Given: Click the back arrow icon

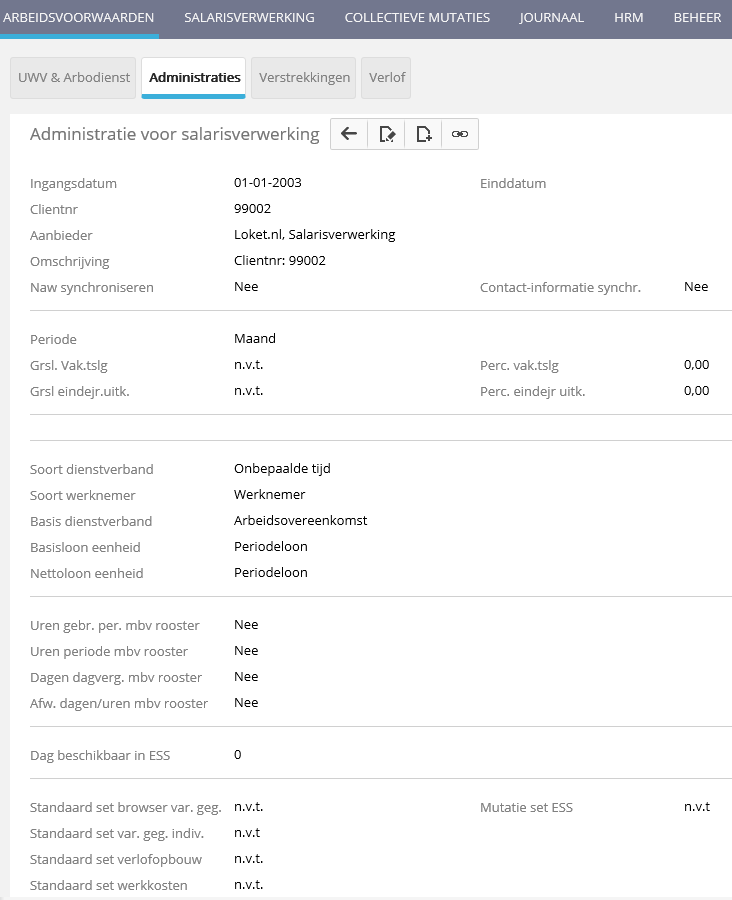Looking at the screenshot, I should click(x=349, y=134).
